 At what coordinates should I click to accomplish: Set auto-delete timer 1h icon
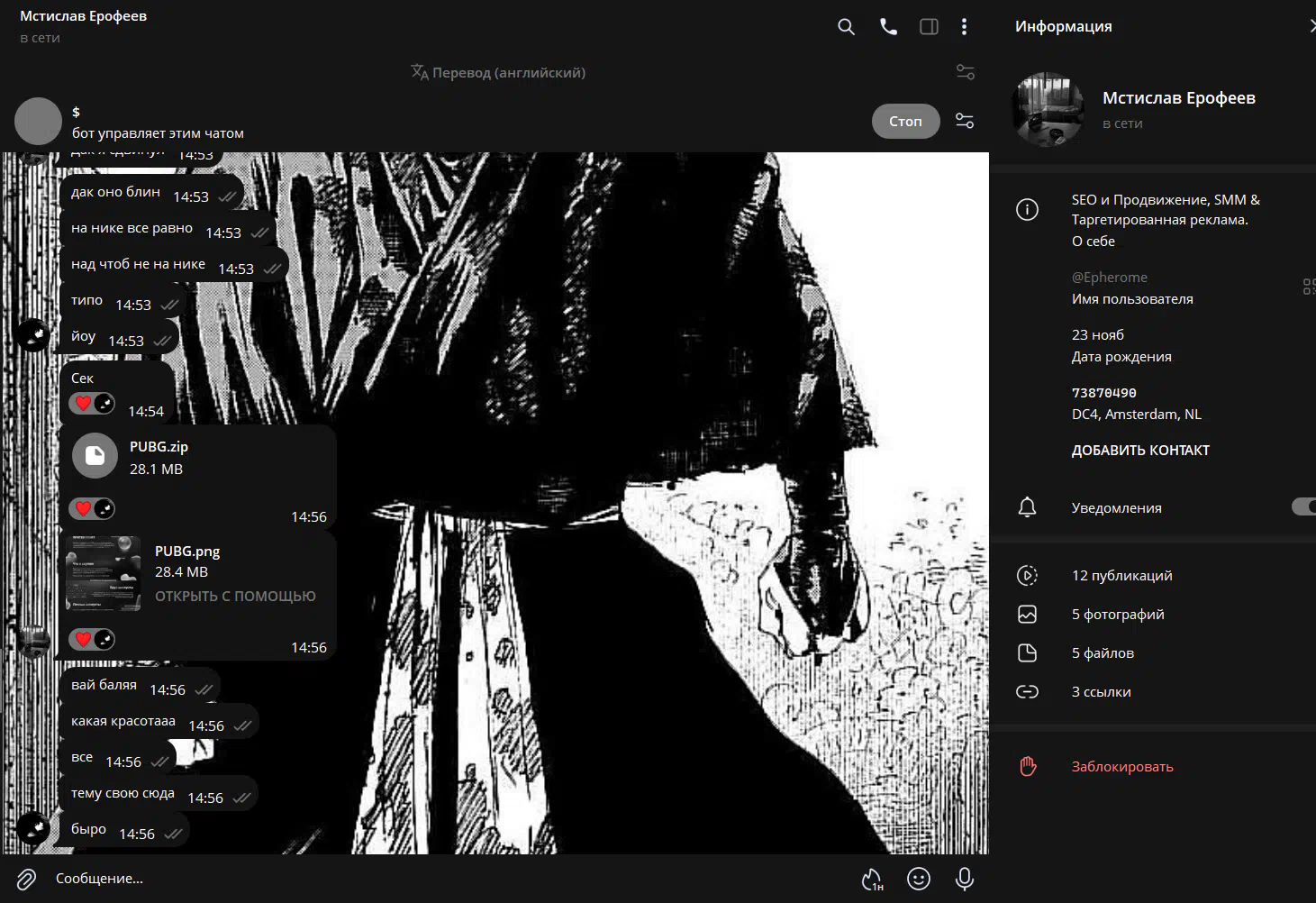[x=872, y=879]
